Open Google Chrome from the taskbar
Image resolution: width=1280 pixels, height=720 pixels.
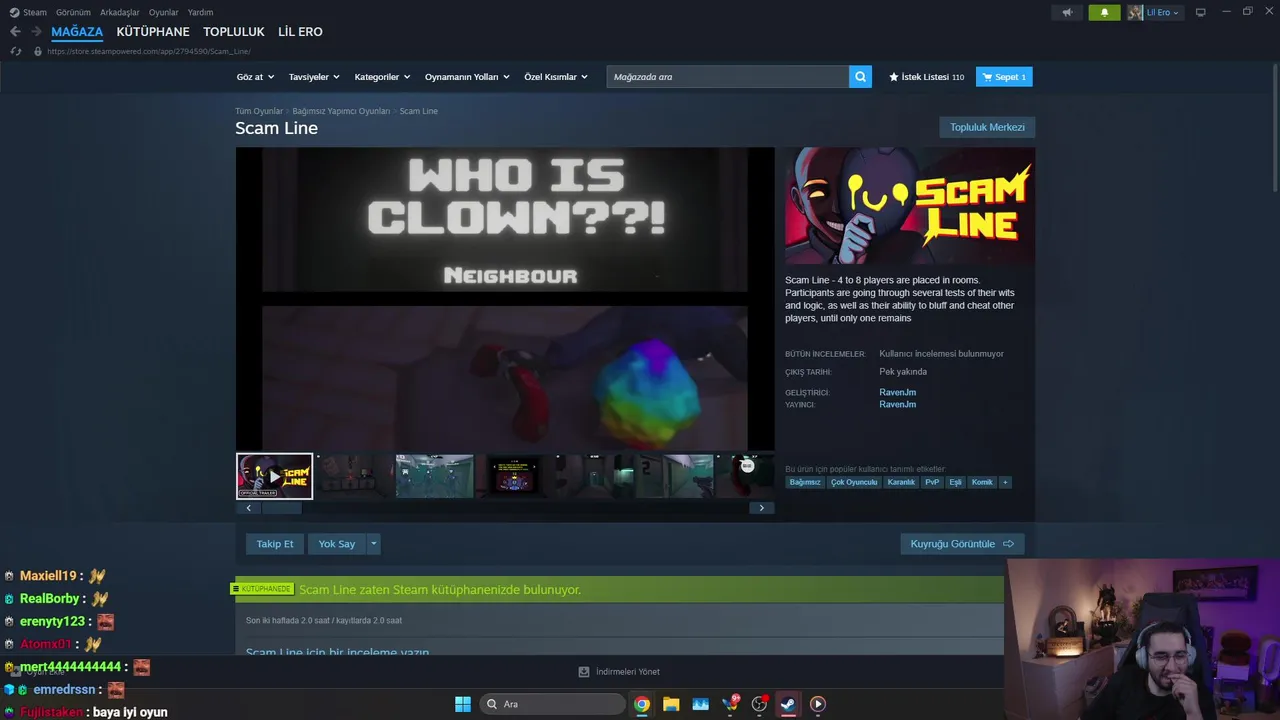(x=642, y=704)
